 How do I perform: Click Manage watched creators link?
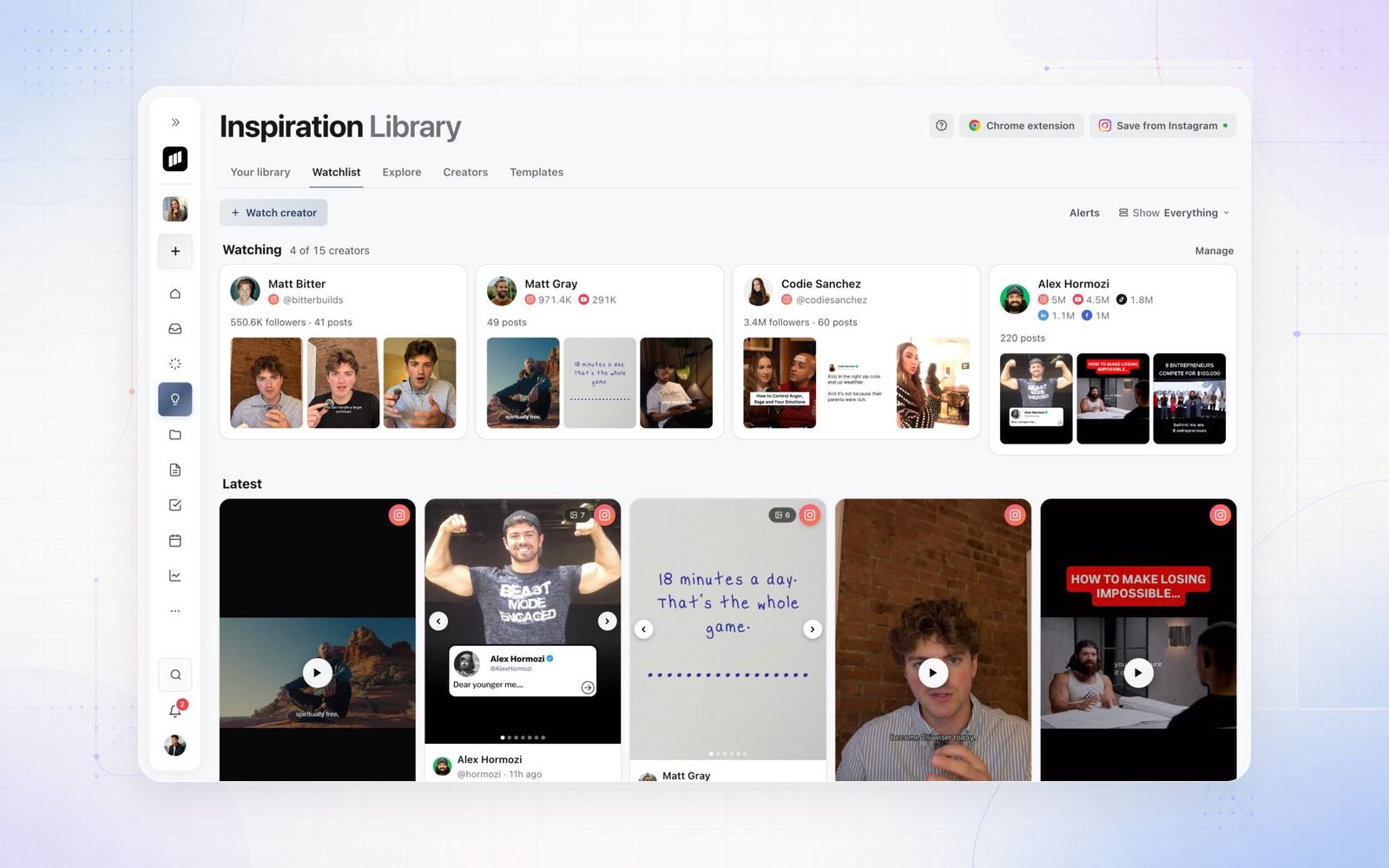pos(1214,251)
